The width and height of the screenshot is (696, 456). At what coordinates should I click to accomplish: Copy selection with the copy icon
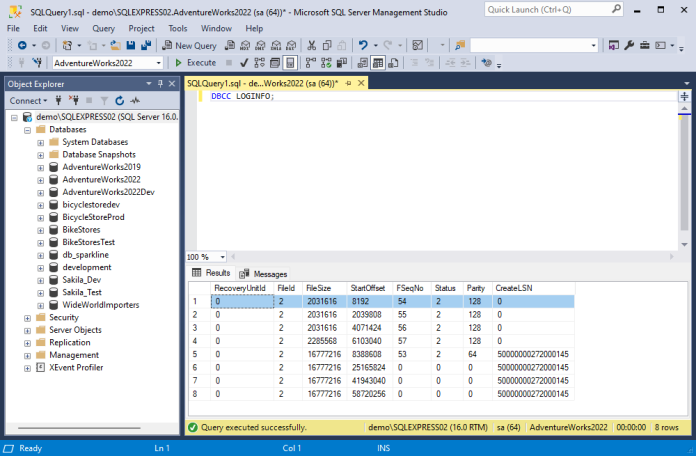pos(327,45)
